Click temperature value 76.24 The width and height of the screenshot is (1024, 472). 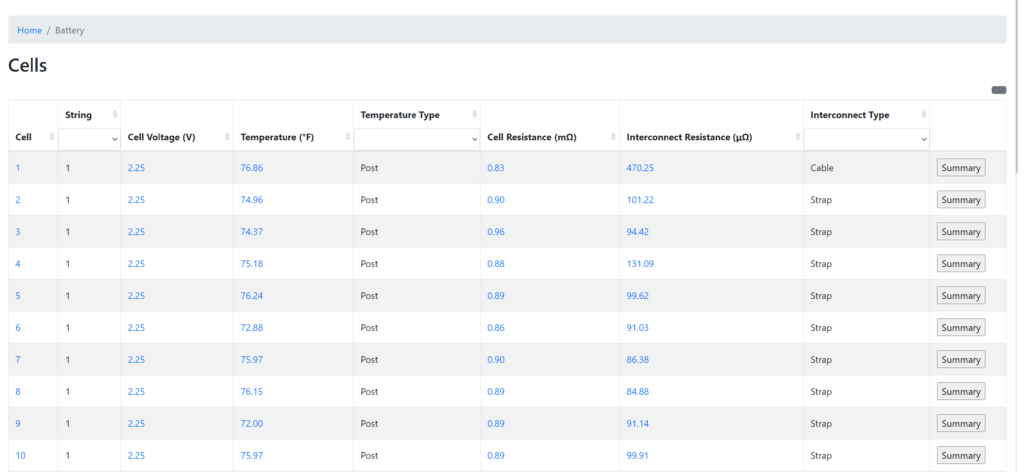point(251,296)
